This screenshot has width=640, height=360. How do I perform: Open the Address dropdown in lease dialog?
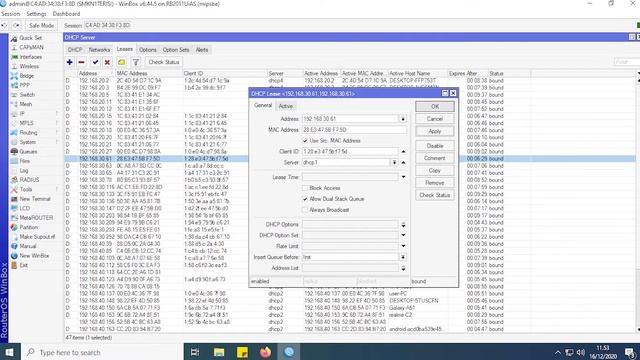click(x=403, y=119)
